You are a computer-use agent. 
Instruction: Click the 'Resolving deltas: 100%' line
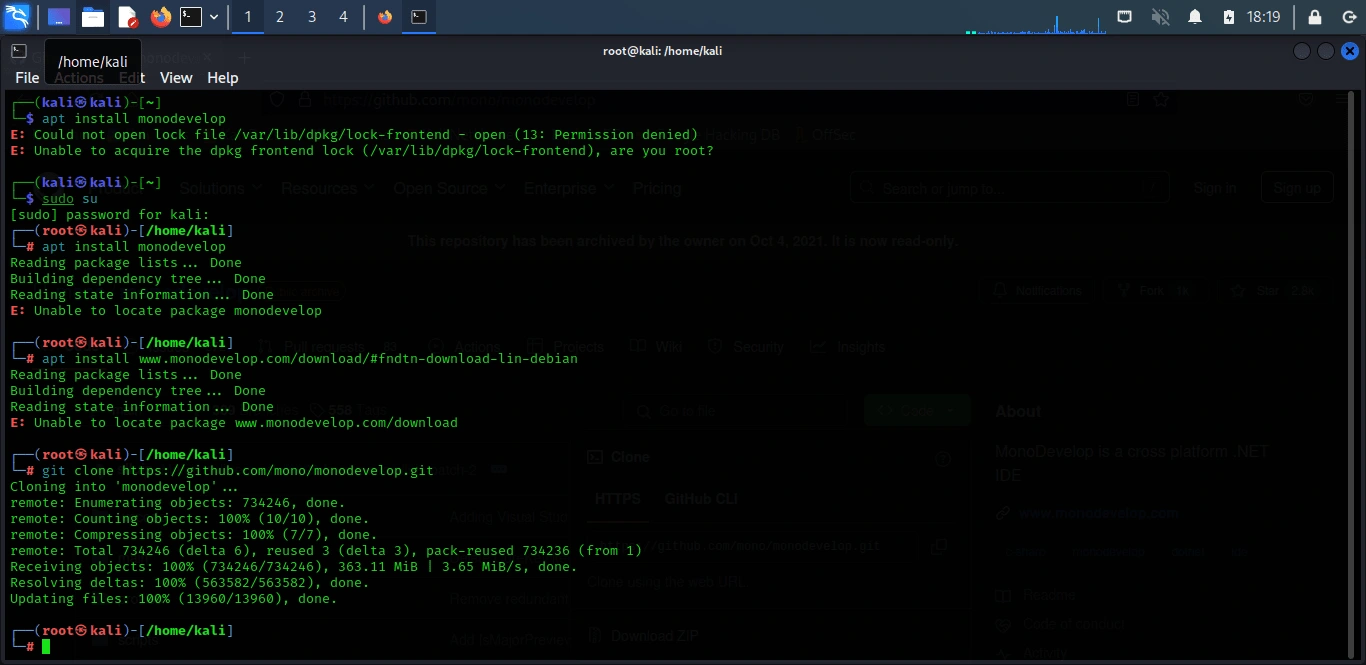point(190,583)
